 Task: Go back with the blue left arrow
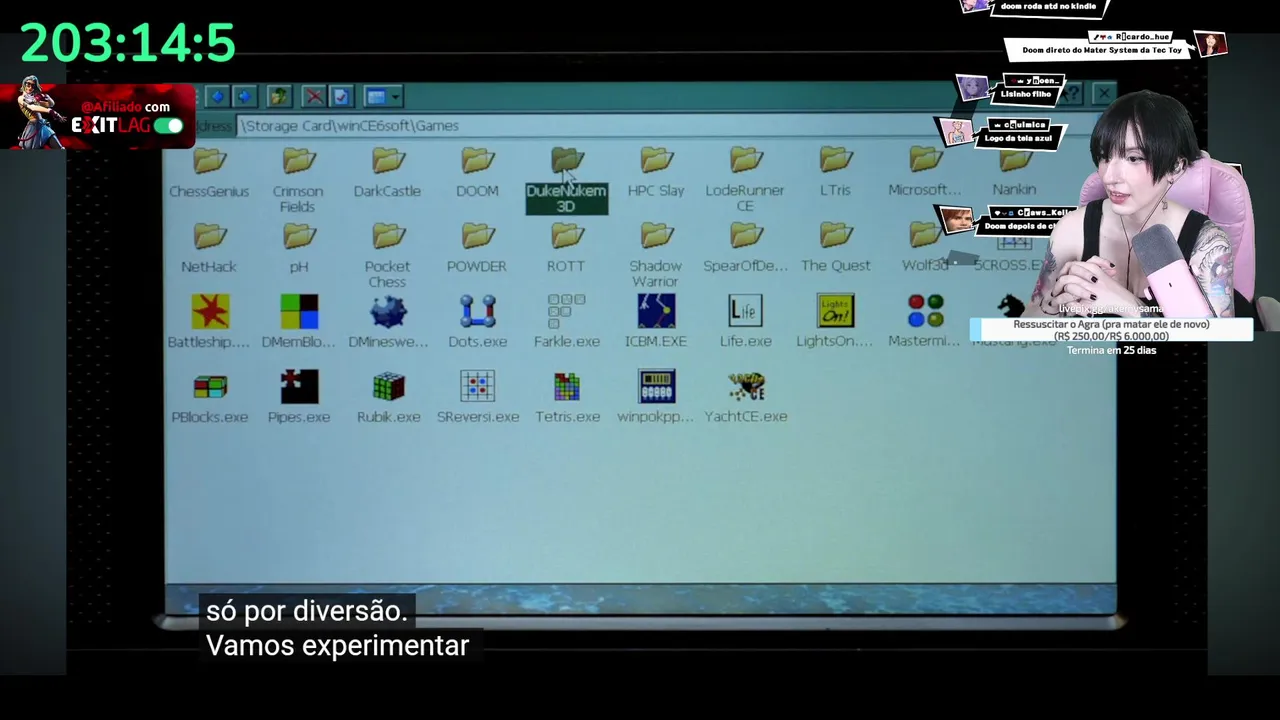216,96
